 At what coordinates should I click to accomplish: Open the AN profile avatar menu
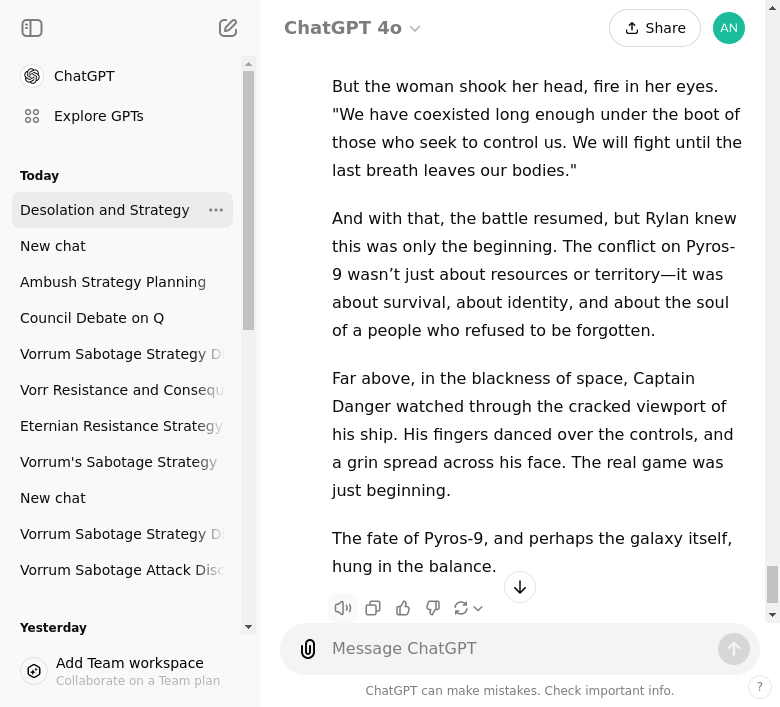(729, 28)
